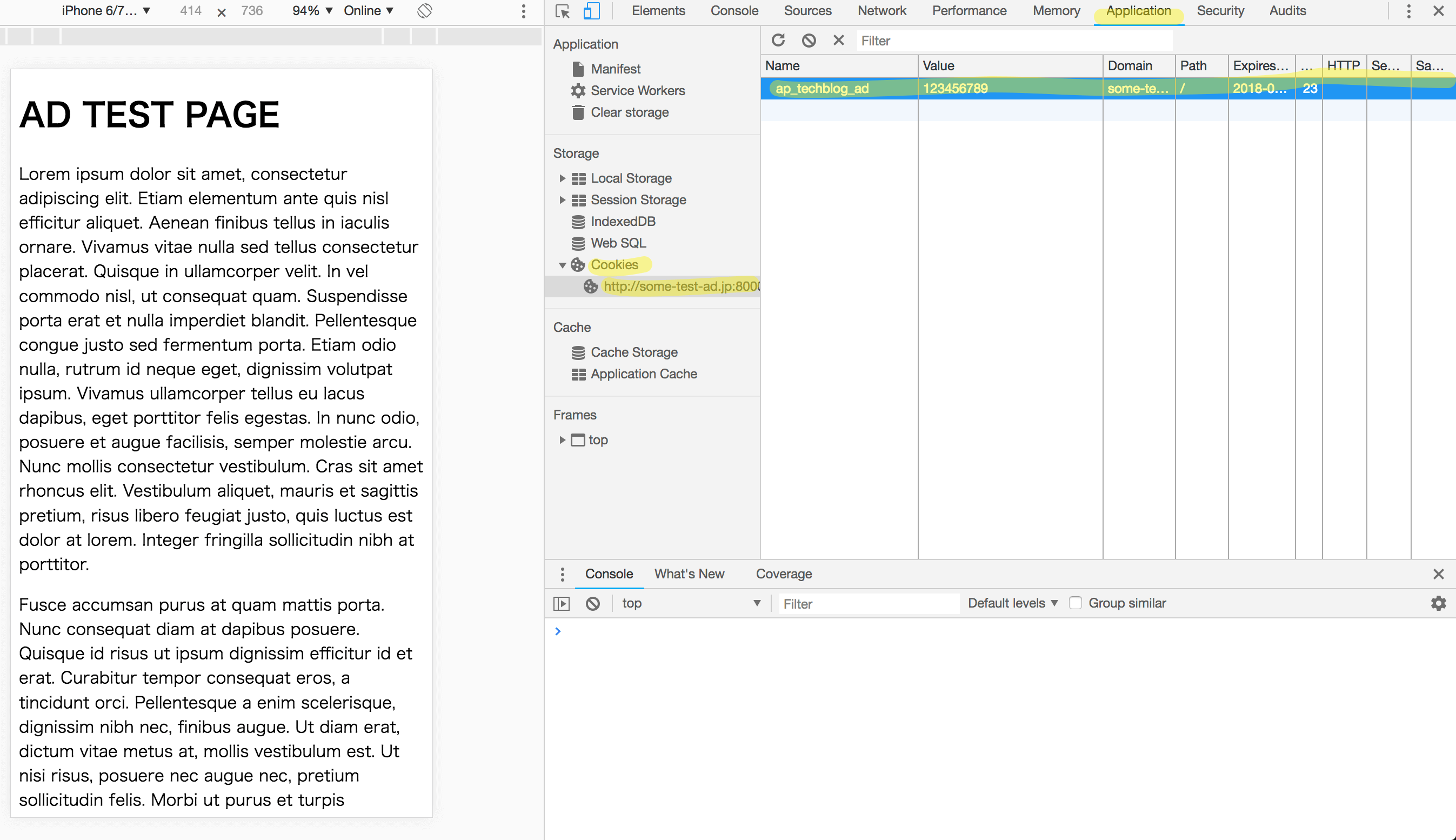Switch to the Network tab
The image size is (1456, 840).
881,11
